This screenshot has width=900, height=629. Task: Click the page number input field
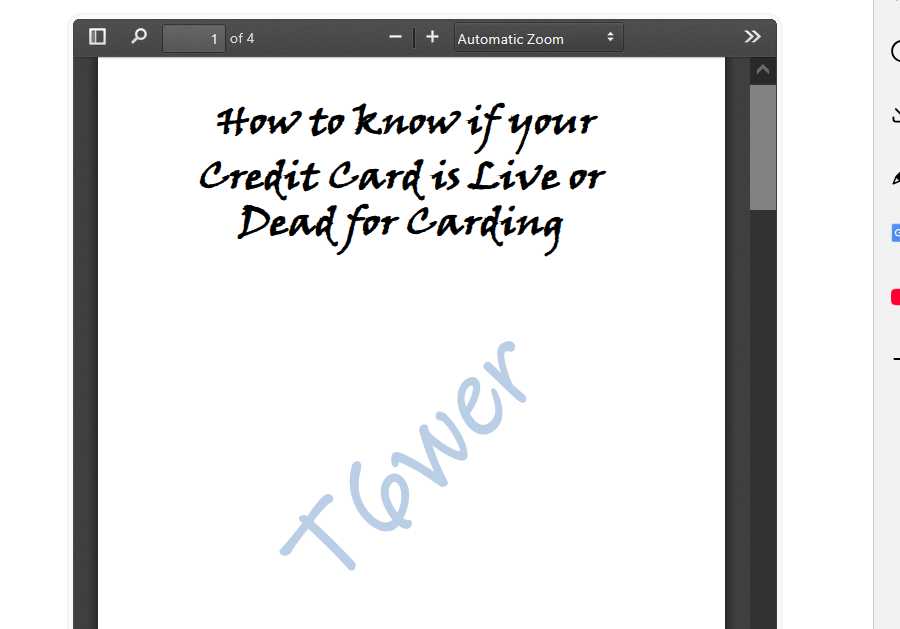click(x=194, y=37)
